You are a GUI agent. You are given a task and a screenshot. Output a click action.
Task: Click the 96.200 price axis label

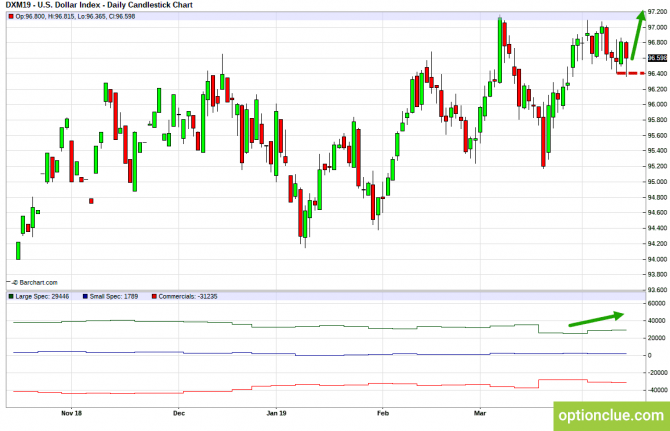[x=657, y=89]
